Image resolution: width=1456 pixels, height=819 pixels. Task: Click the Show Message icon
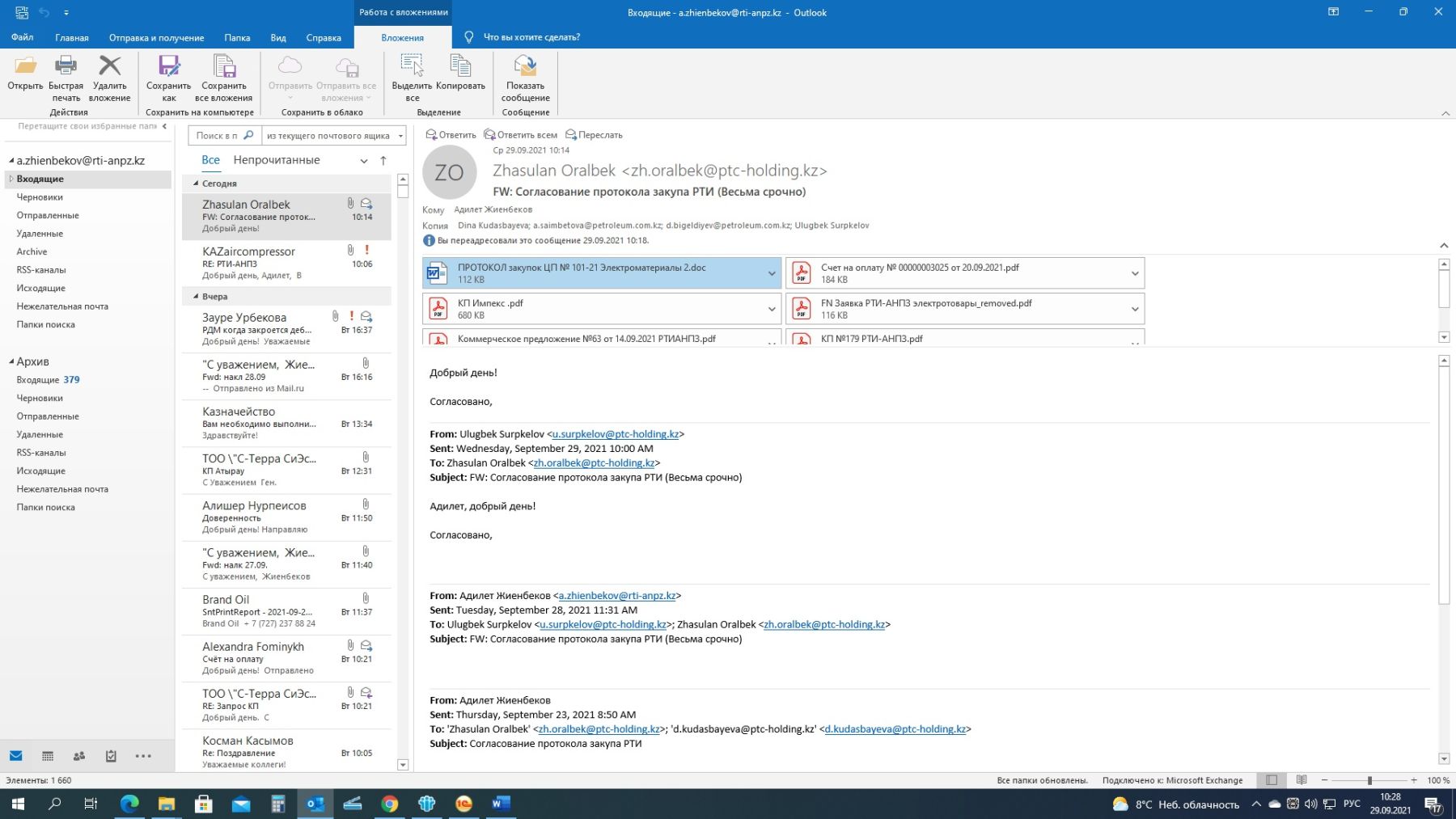pyautogui.click(x=525, y=67)
